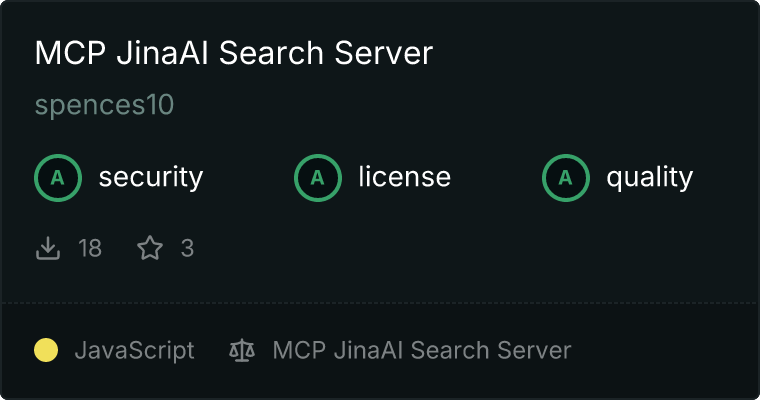
Task: Click the scales license icon in footer
Action: coord(242,350)
